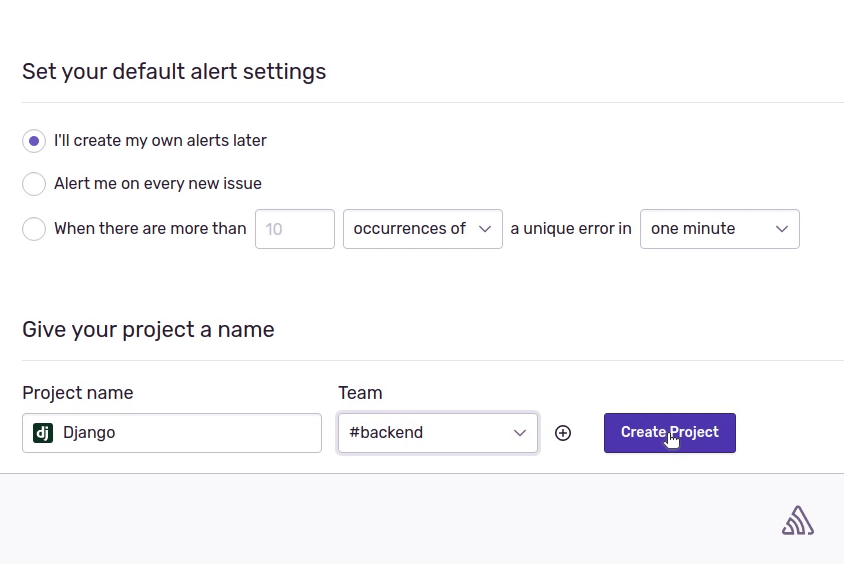This screenshot has height=564, width=844.
Task: Enable the "When there are more than" radio
Action: point(34,229)
